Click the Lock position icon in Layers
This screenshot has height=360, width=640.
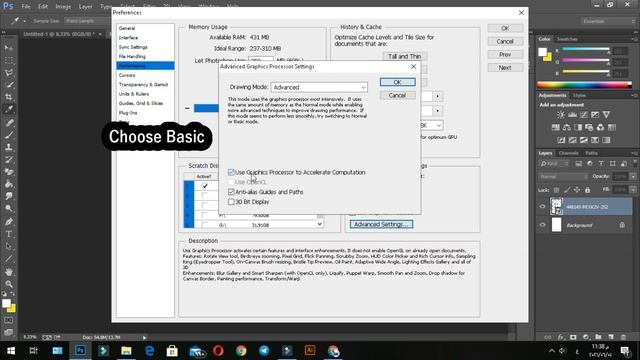point(577,190)
